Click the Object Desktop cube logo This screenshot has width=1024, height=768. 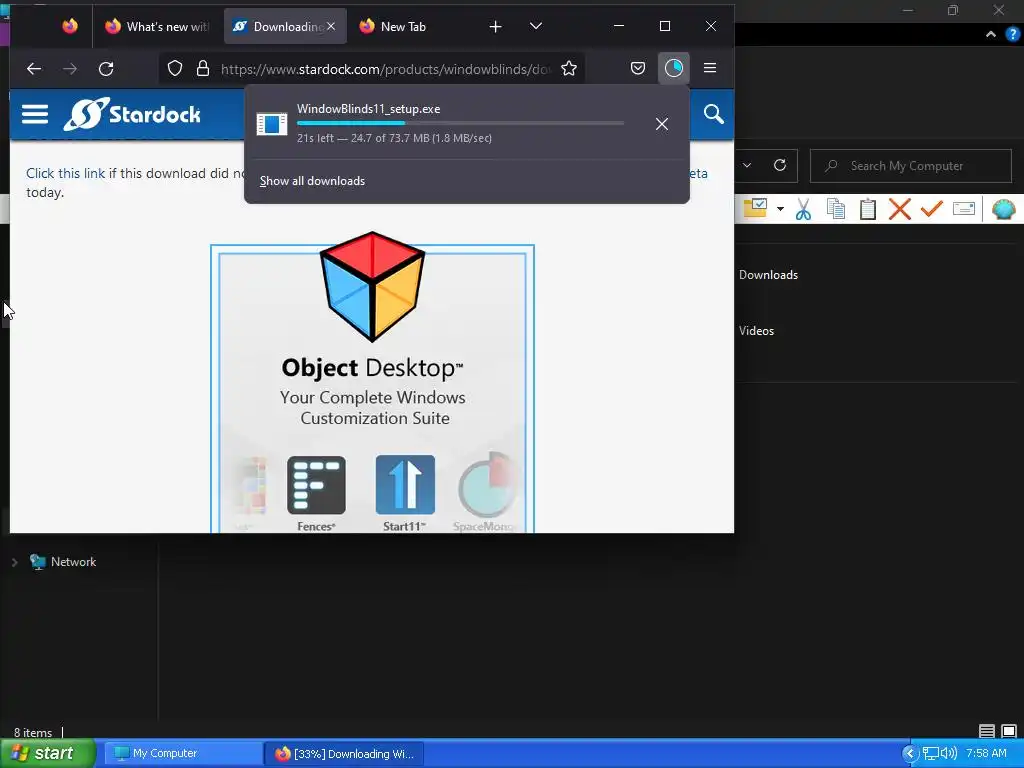pyautogui.click(x=372, y=286)
